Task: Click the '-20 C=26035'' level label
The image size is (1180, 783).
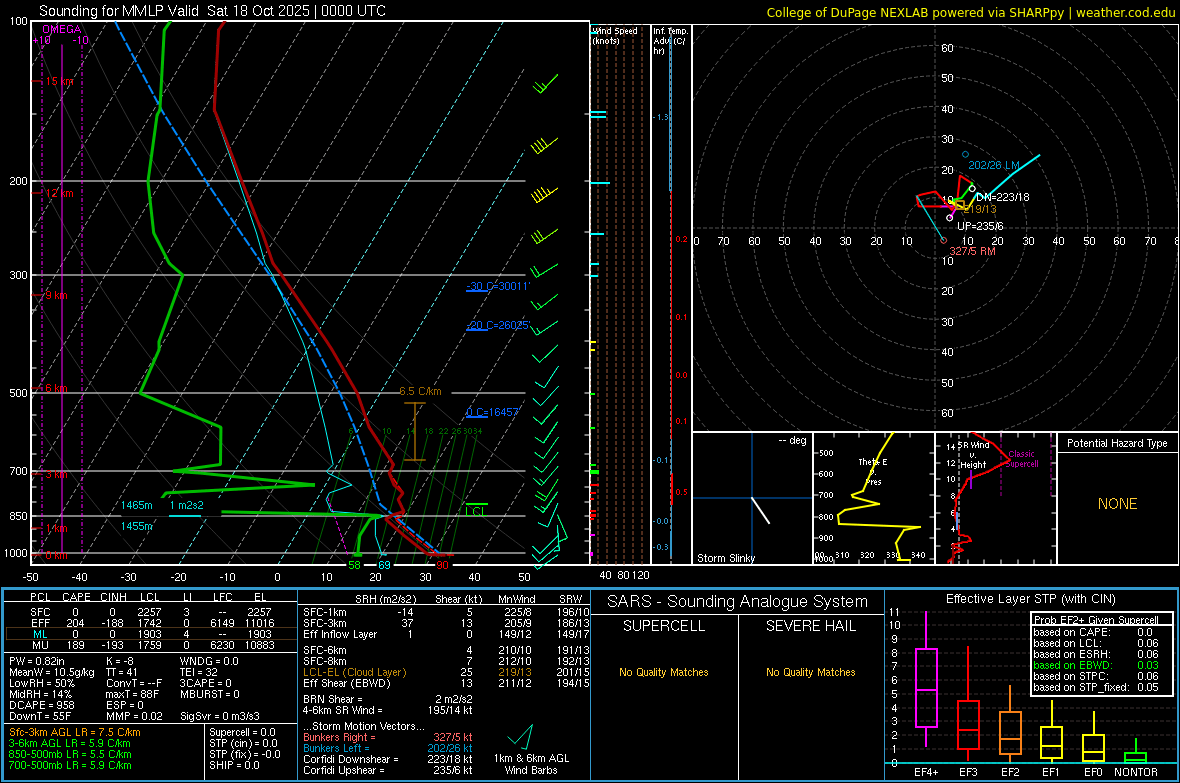Action: [498, 325]
